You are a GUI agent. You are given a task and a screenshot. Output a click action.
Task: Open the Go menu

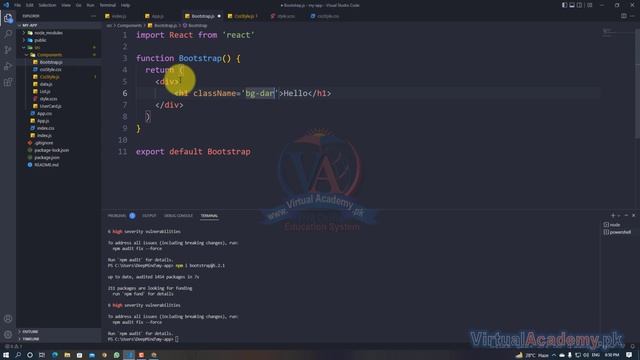78,5
